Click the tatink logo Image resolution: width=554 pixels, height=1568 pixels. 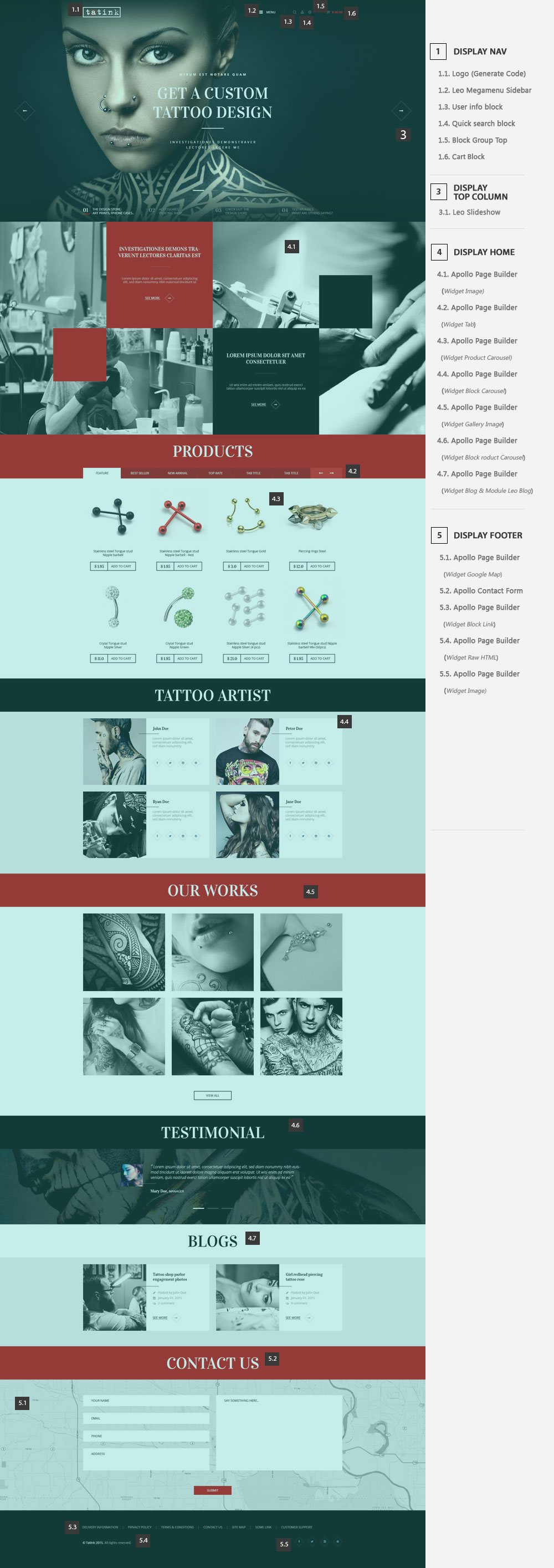(x=102, y=12)
